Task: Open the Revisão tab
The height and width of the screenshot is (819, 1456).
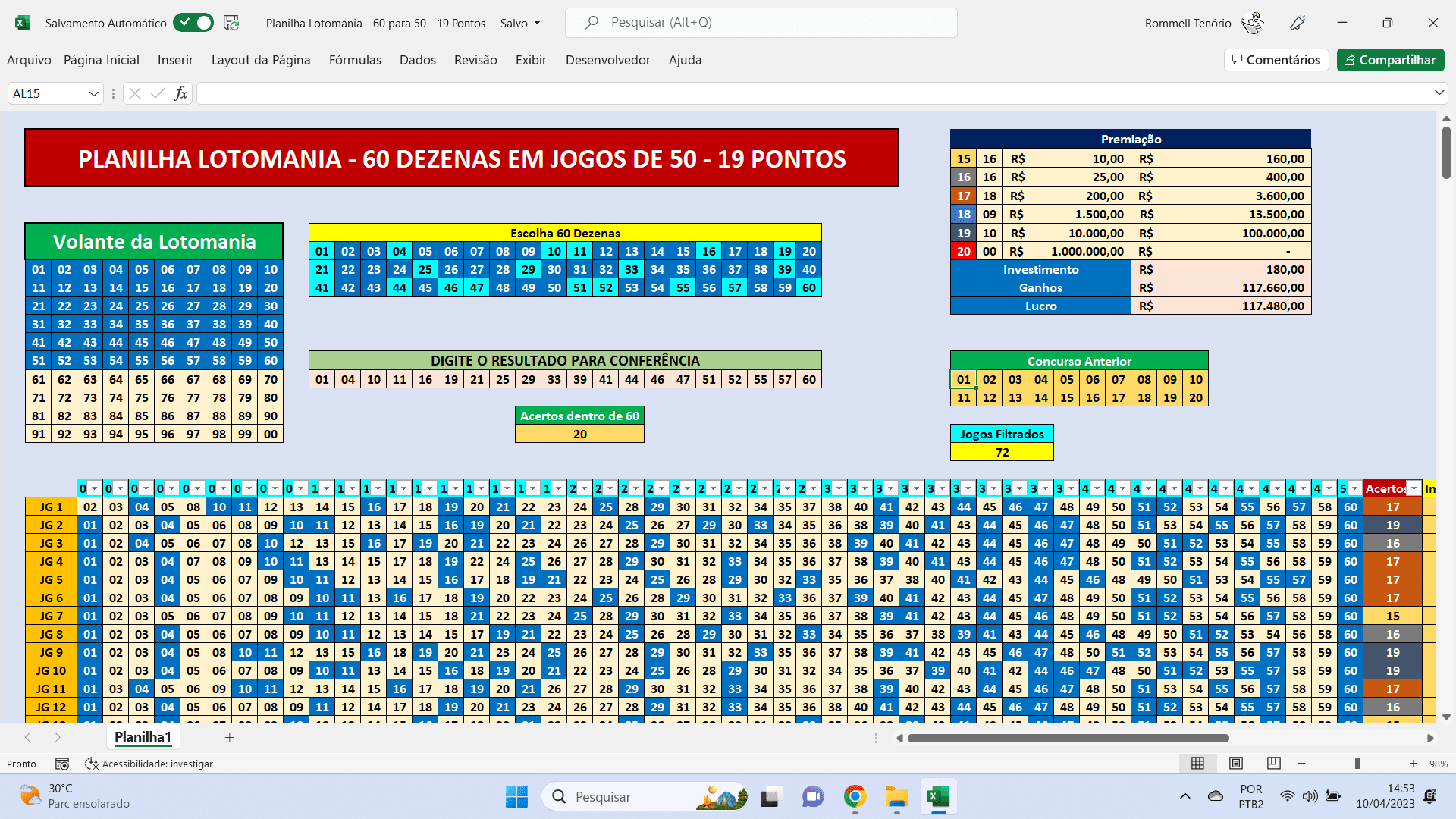Action: click(475, 60)
